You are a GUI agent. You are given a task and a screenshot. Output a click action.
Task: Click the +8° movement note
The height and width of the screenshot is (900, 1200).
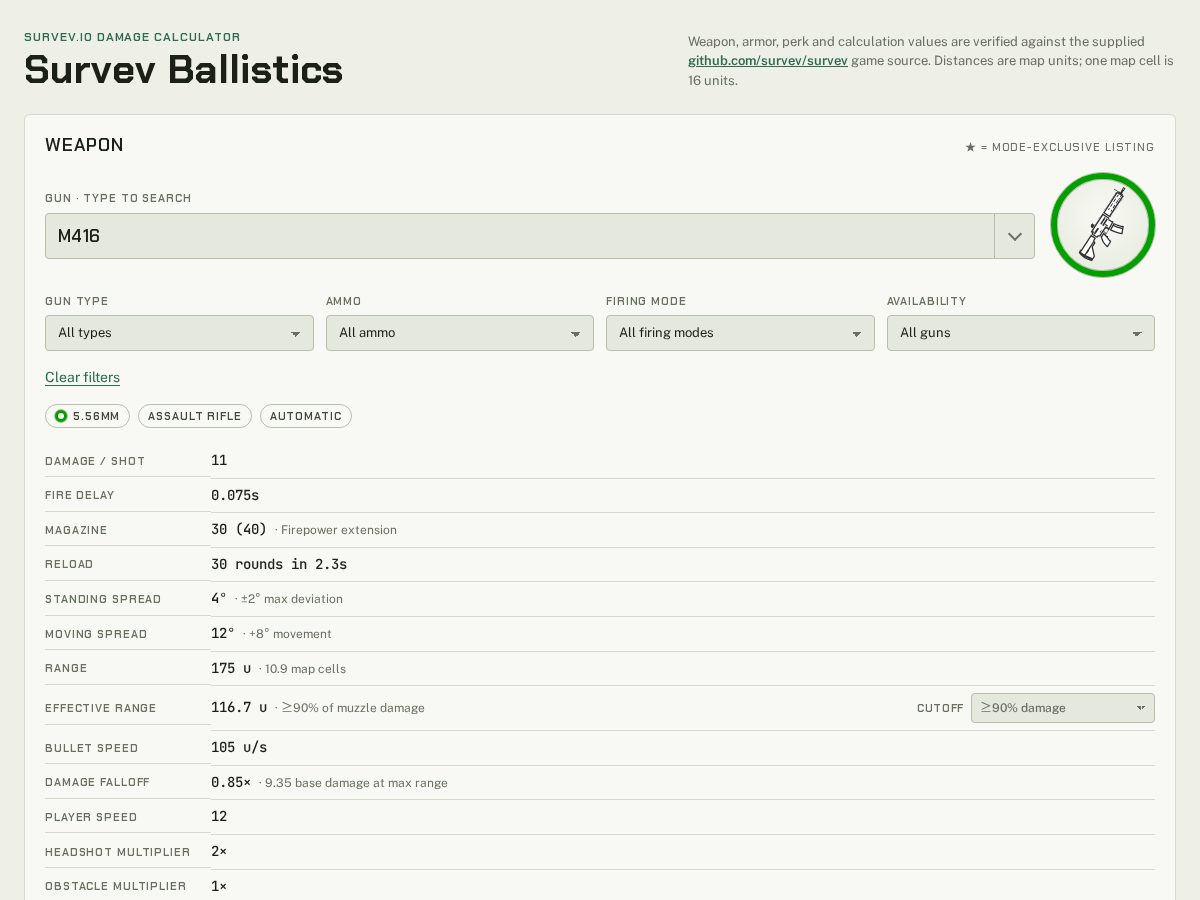[290, 634]
